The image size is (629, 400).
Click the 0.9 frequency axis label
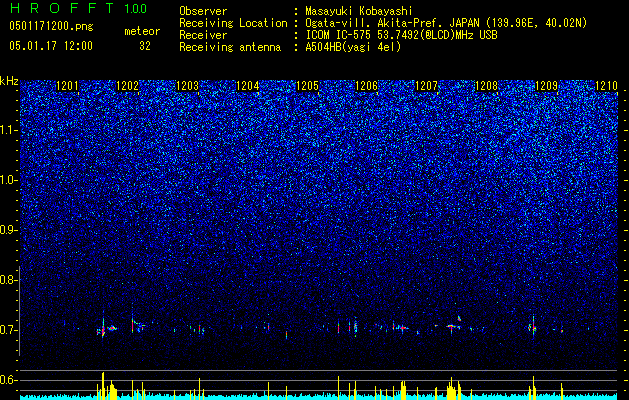(x=9, y=230)
